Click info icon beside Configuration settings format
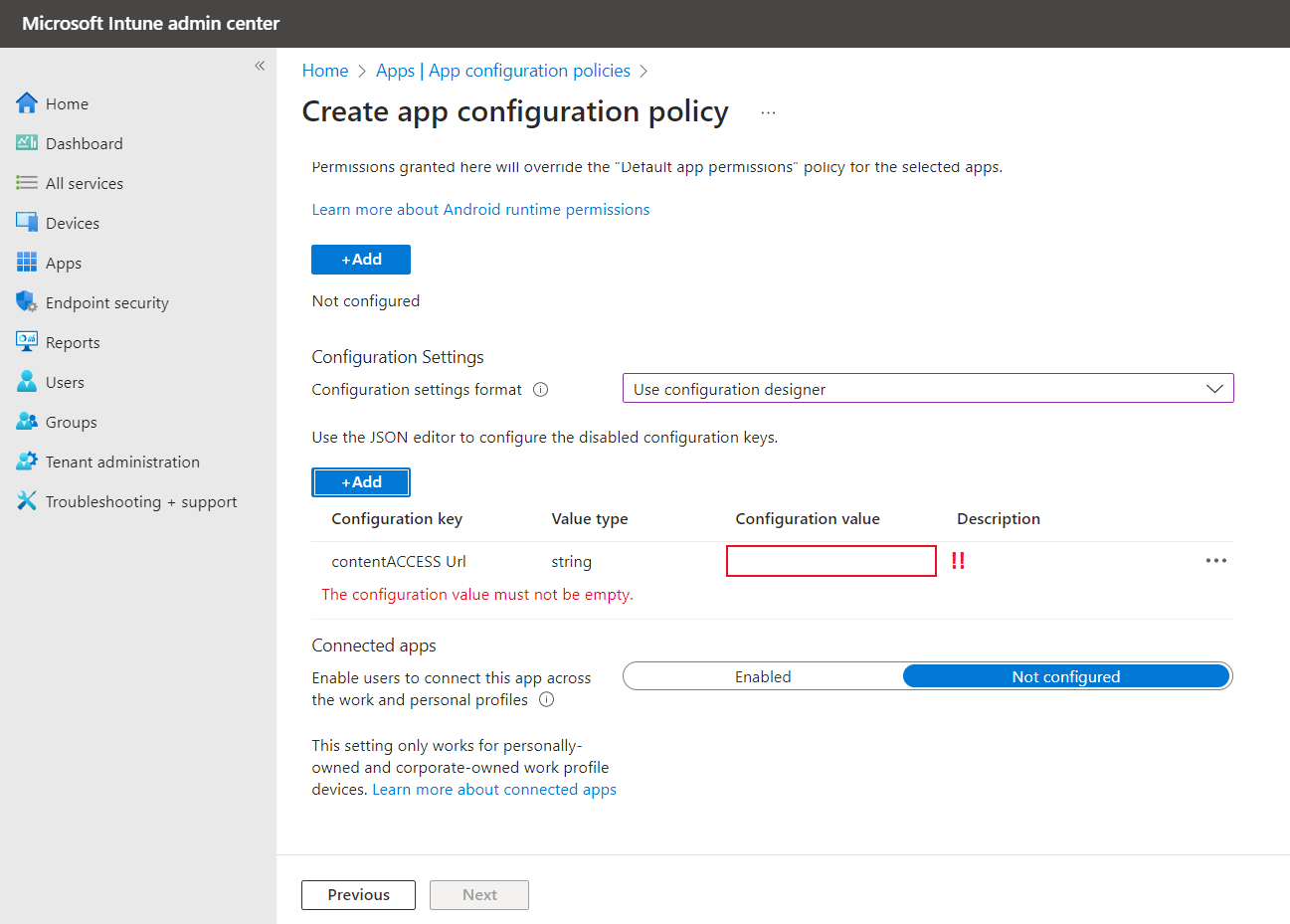 pos(541,390)
